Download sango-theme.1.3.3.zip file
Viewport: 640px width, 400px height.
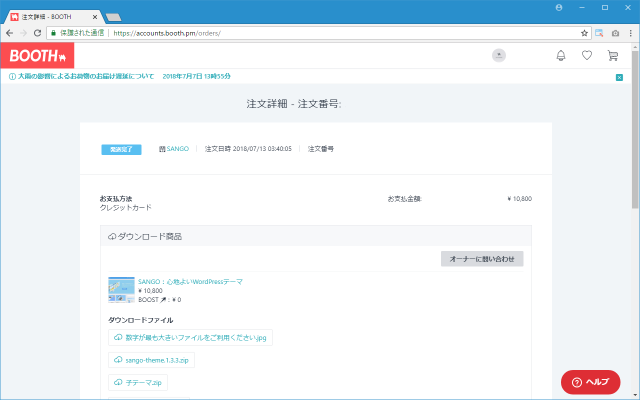(x=151, y=360)
